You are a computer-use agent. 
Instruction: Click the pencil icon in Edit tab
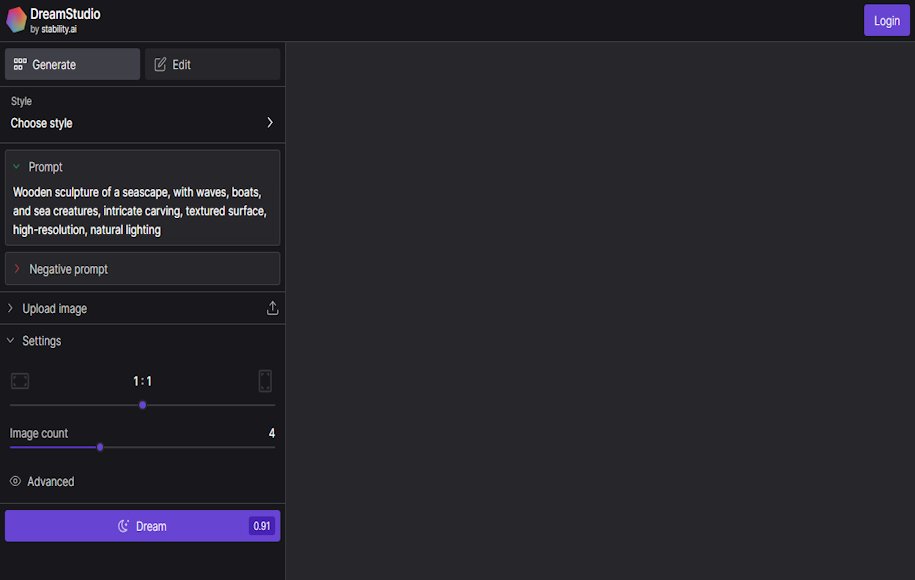[160, 65]
